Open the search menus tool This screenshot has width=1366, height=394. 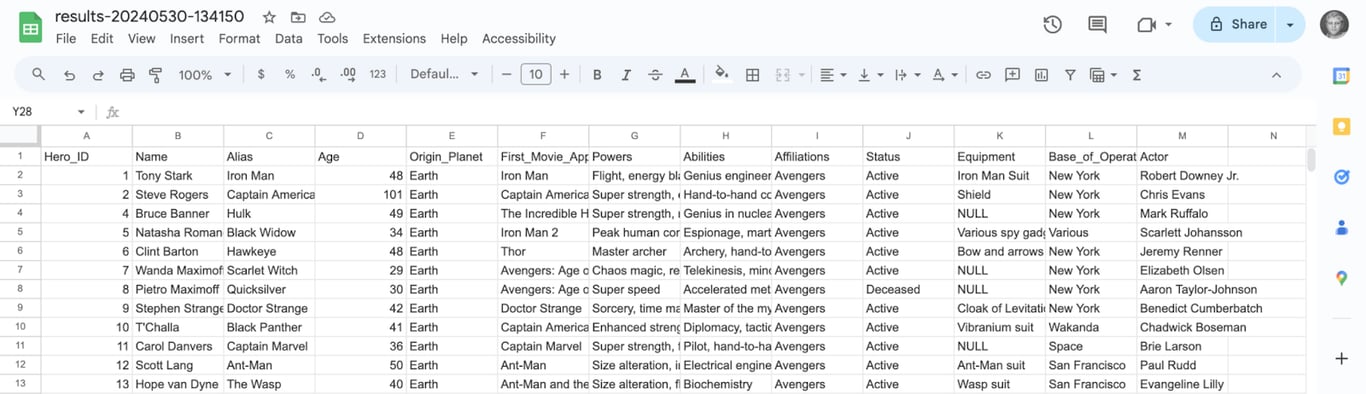point(39,75)
